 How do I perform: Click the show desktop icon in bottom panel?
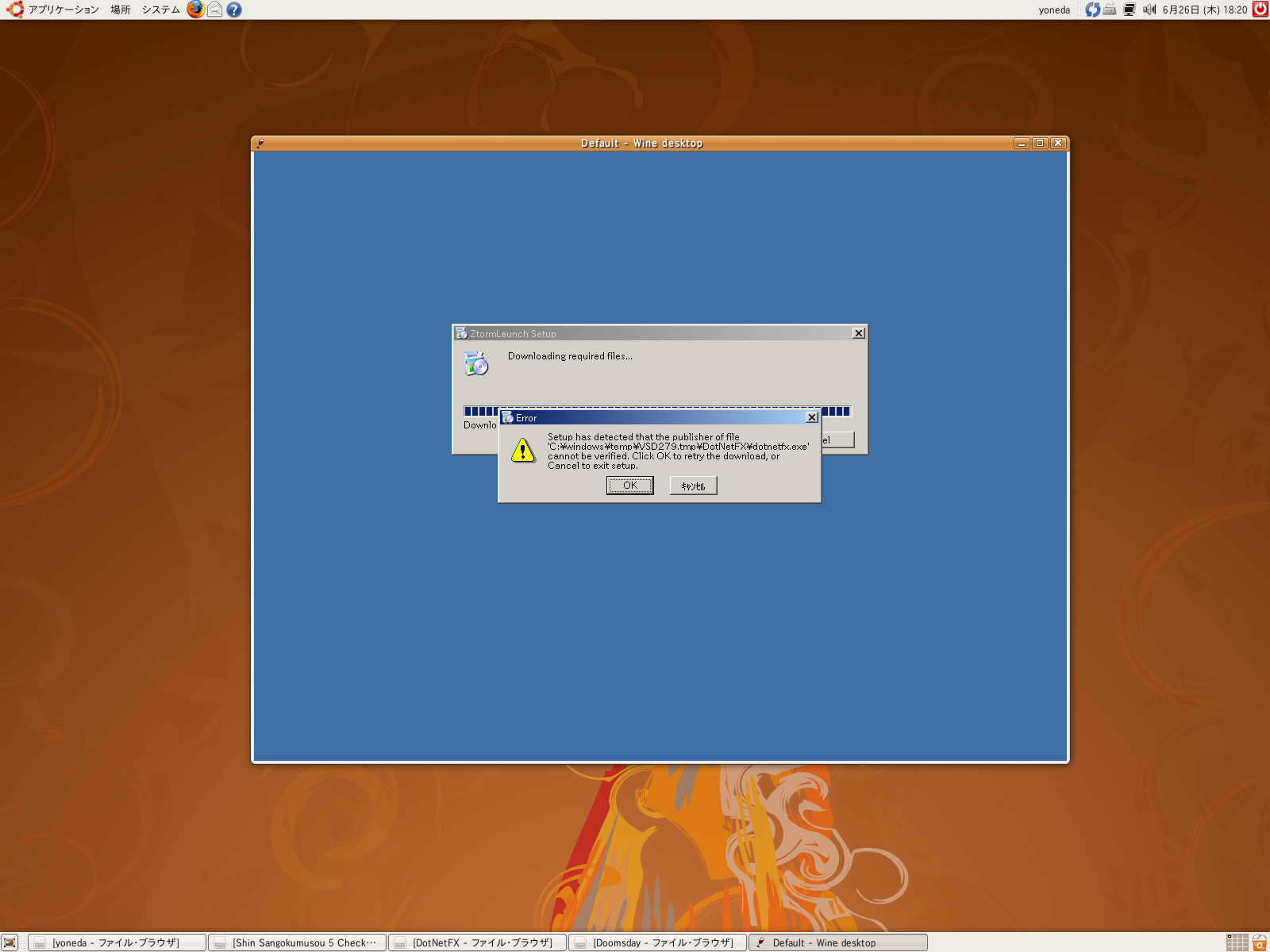10,942
